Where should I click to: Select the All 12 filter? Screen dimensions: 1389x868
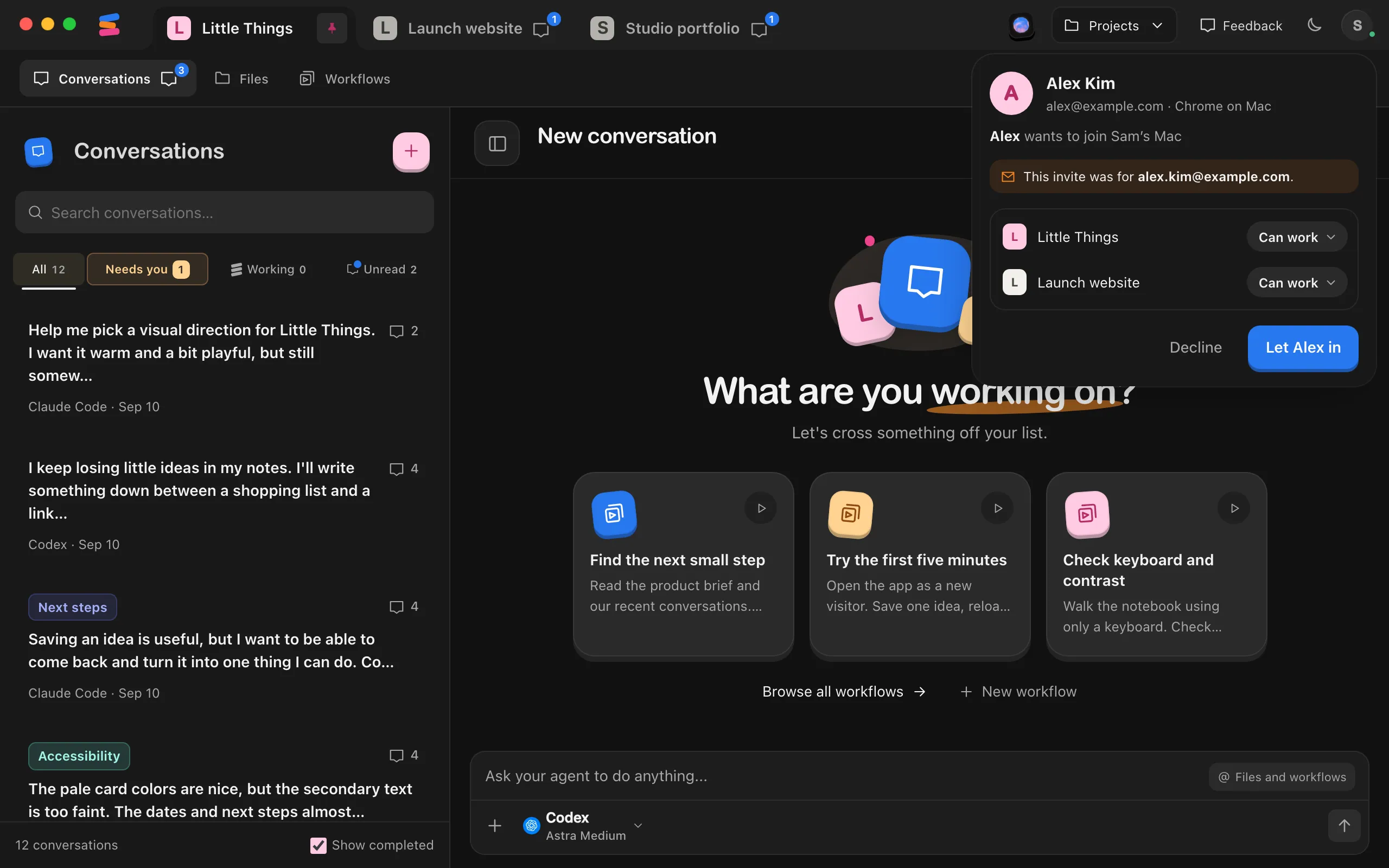[x=49, y=269]
